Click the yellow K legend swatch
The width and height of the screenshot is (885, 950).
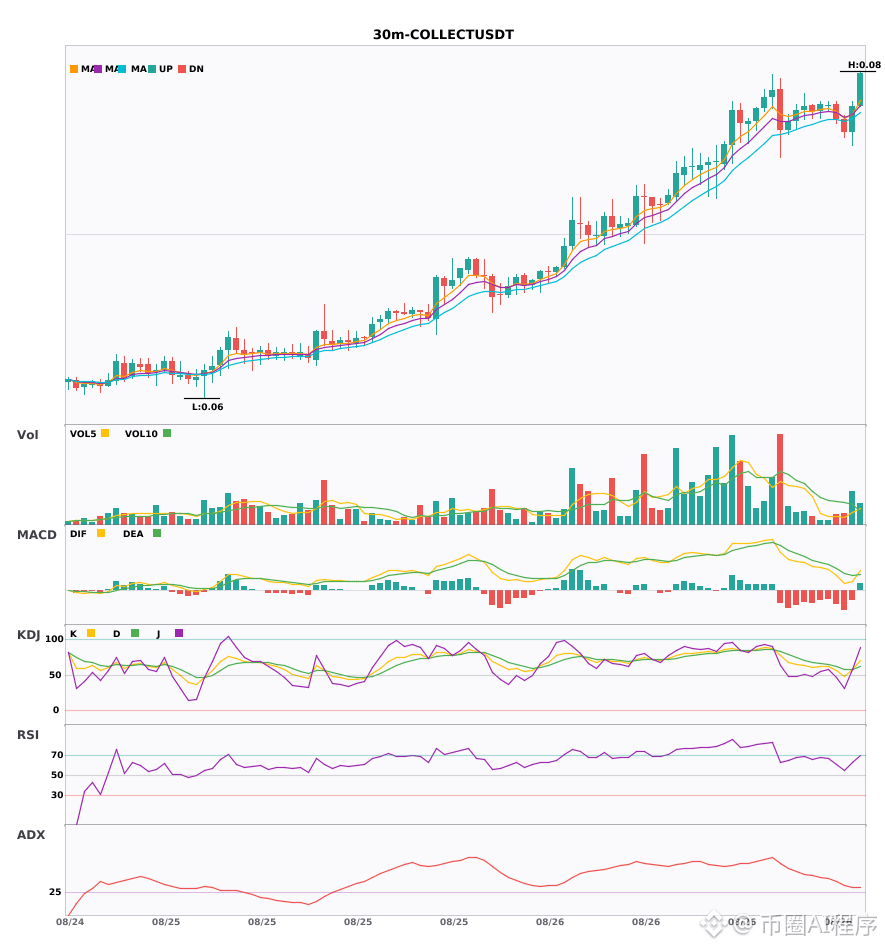click(91, 633)
